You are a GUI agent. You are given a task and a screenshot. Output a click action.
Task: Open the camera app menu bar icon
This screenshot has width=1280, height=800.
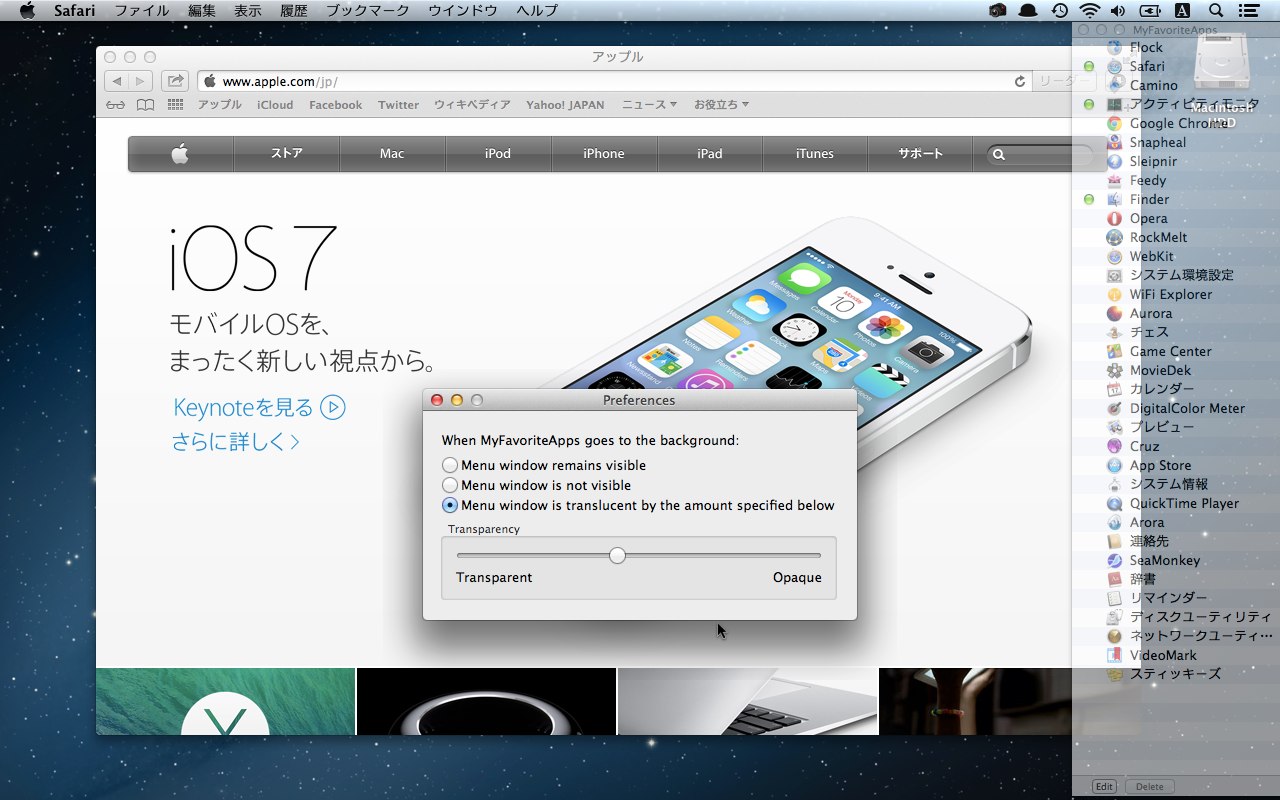tap(997, 11)
